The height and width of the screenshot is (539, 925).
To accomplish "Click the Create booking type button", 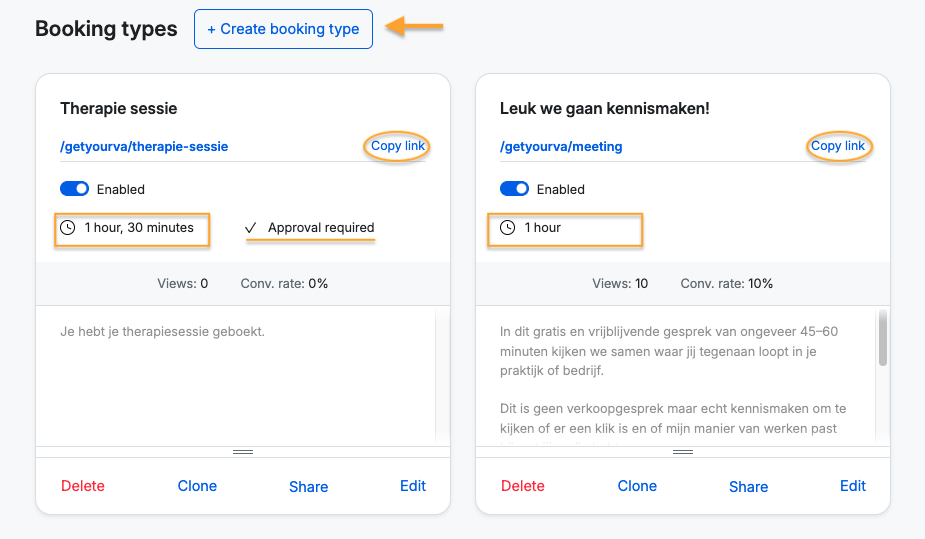I will click(283, 29).
